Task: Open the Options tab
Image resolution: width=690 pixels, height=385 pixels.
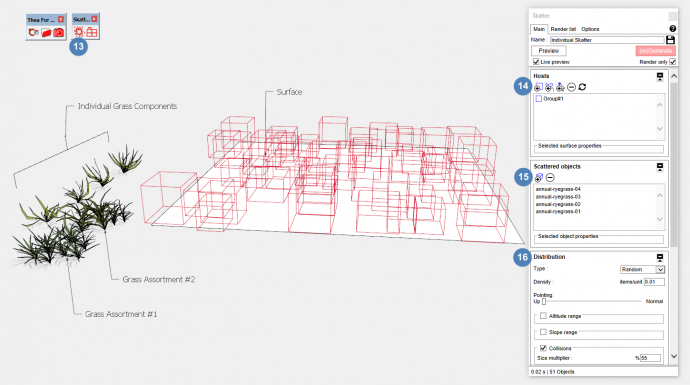Action: coord(590,29)
